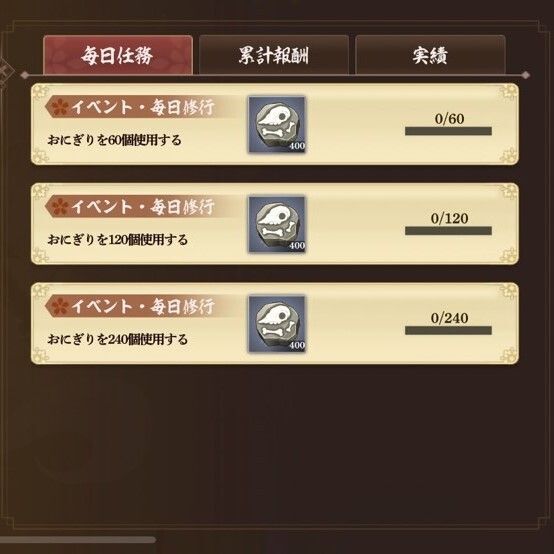Click mission text おにぎりを120個使用する
This screenshot has height=554, width=554.
(117, 240)
